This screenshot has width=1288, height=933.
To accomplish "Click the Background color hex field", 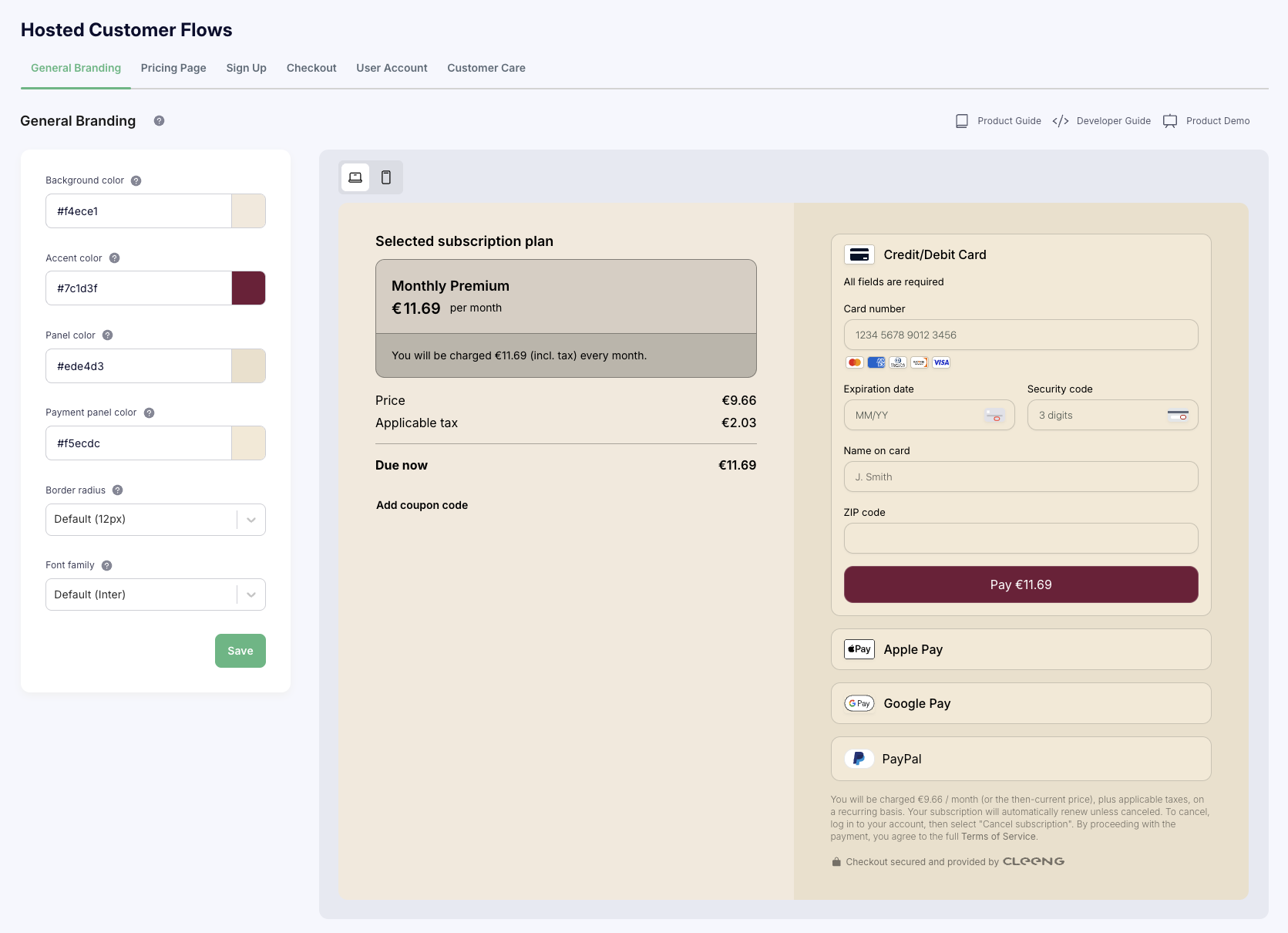I will (x=139, y=211).
